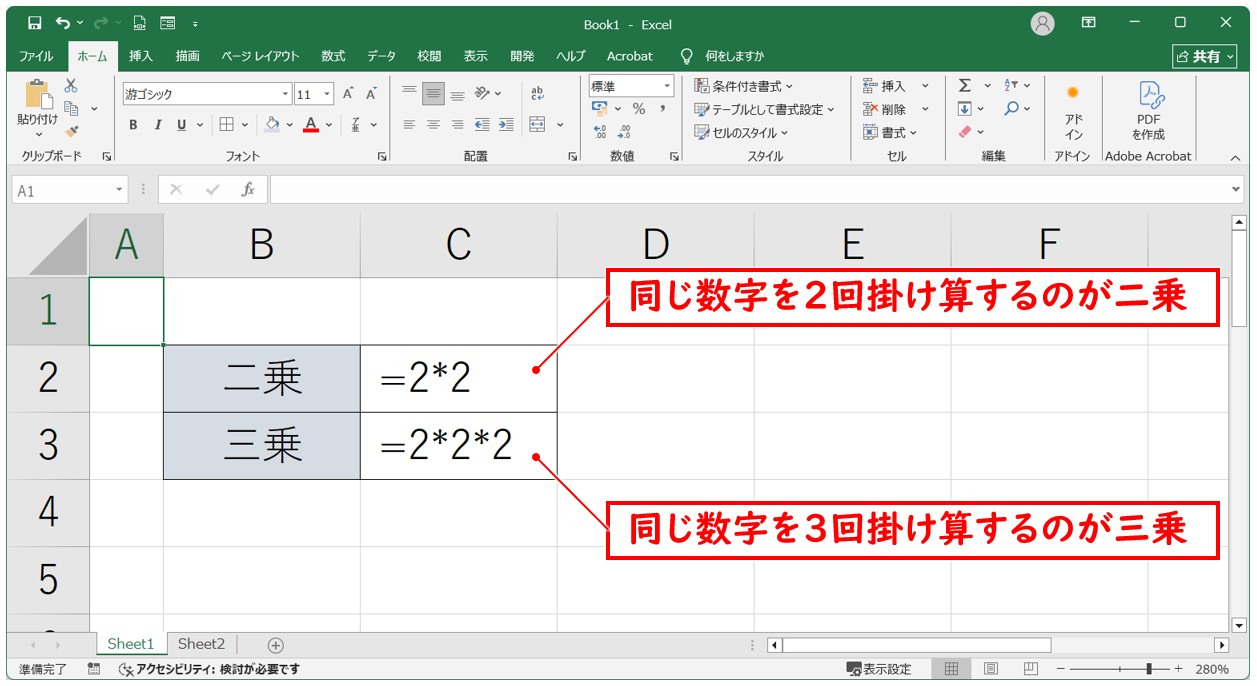Select cell C3 containing =2*2*2

[458, 446]
